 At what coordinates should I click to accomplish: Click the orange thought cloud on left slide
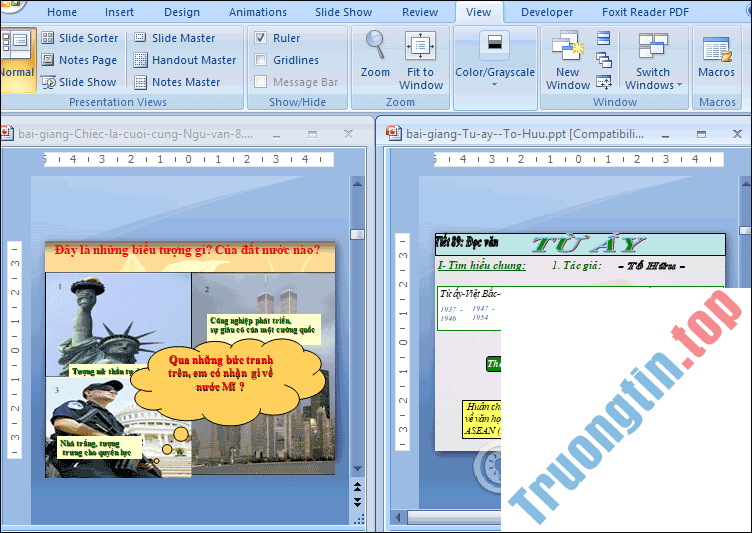click(227, 382)
